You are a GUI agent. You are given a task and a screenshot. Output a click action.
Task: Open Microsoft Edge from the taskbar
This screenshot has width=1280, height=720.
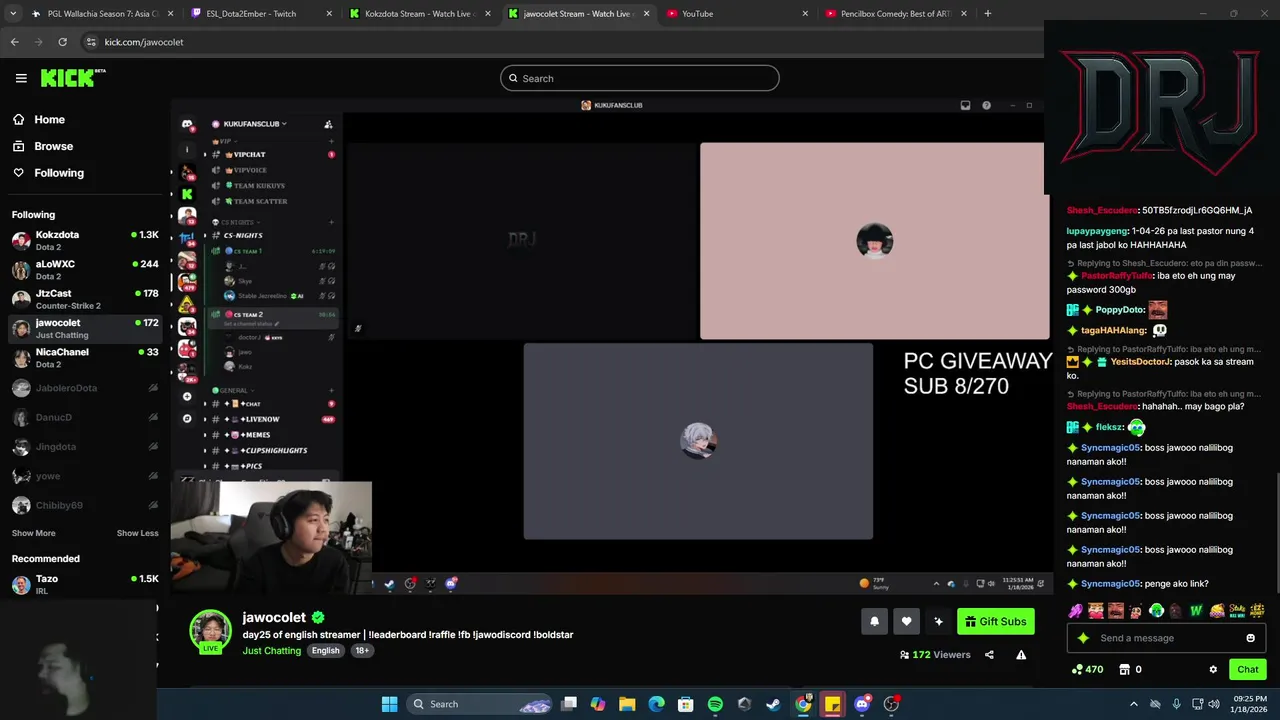click(x=656, y=704)
